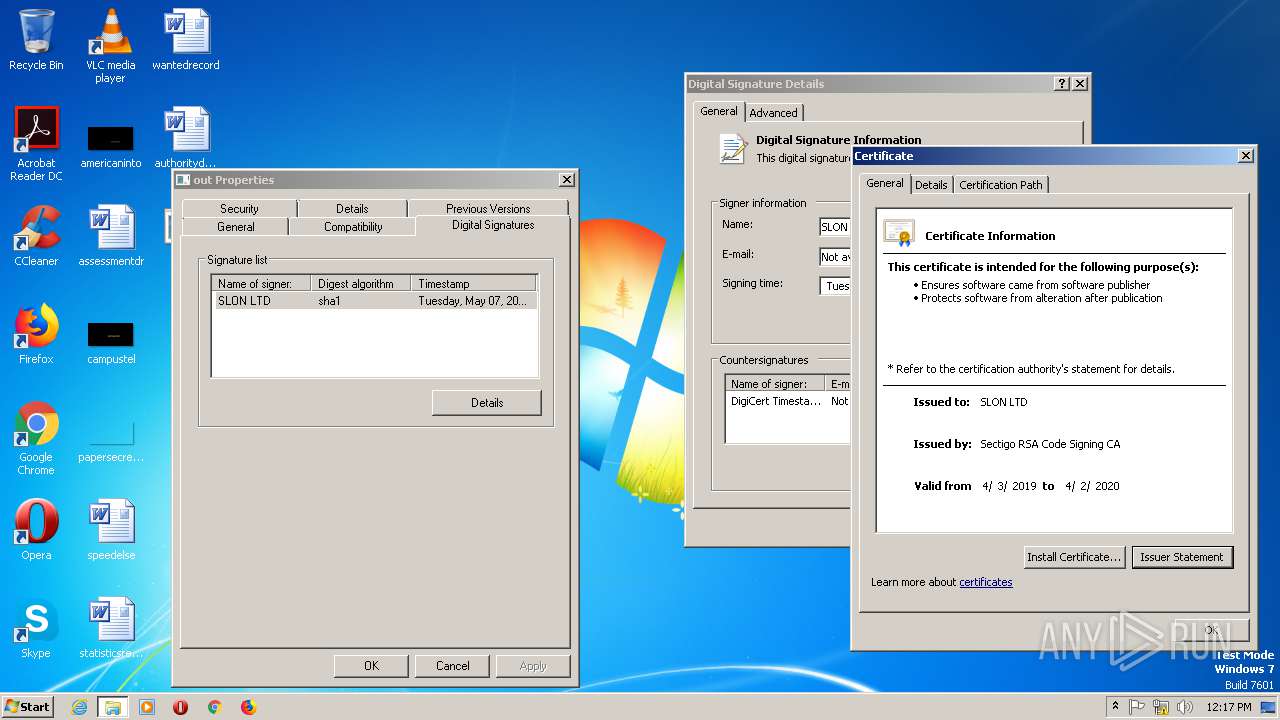Open Advanced tab in Digital Signature Details
The height and width of the screenshot is (720, 1280).
[774, 113]
